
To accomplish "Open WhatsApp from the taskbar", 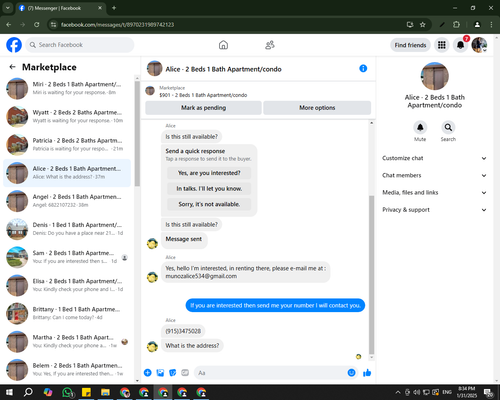I will pos(67,392).
